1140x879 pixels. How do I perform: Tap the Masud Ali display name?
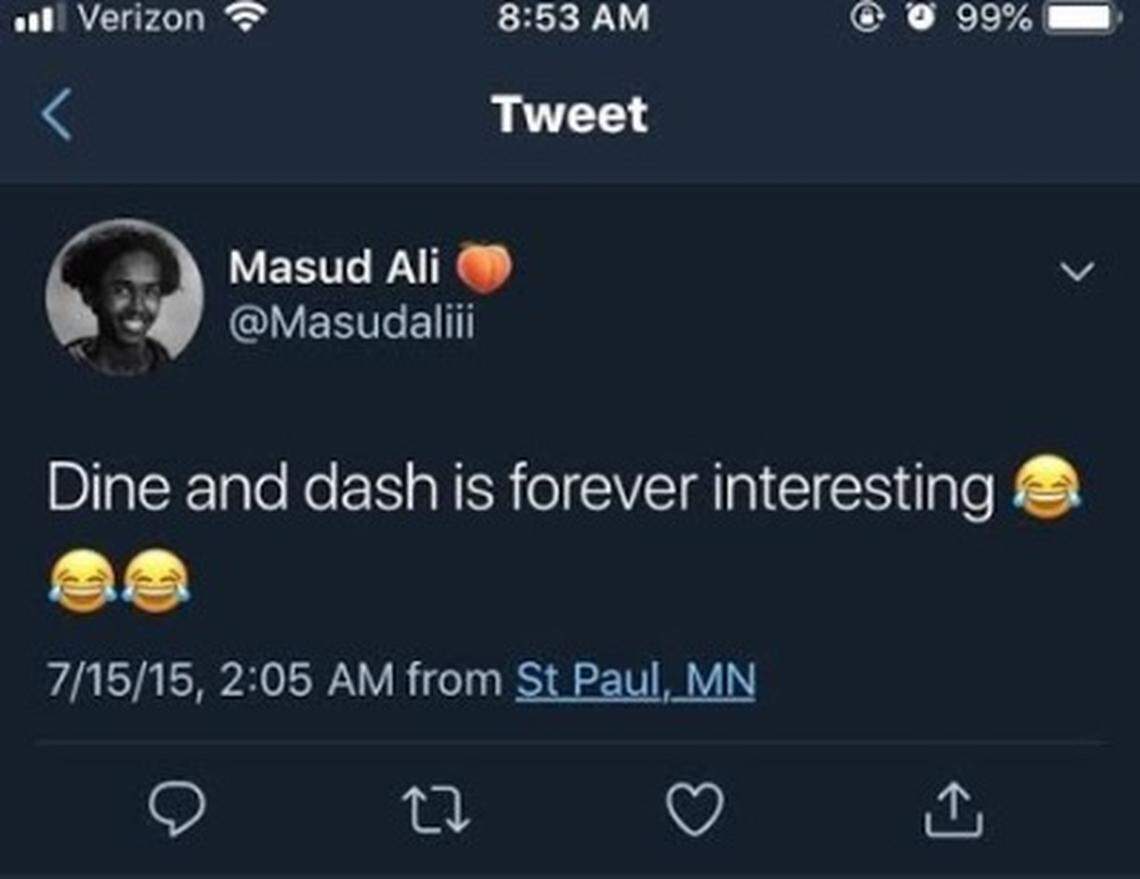click(335, 267)
